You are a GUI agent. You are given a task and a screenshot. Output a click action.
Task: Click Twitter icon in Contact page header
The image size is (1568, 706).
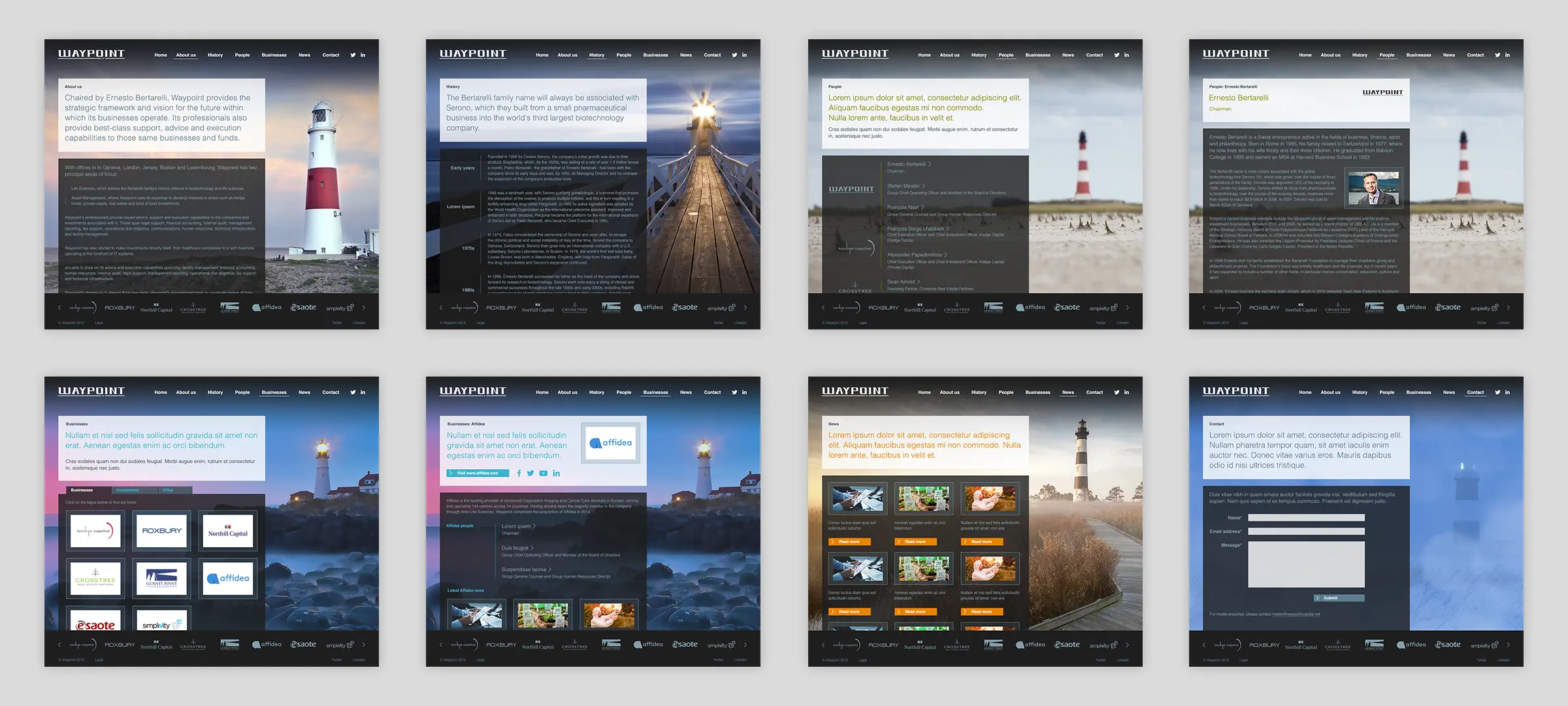pyautogui.click(x=1497, y=392)
